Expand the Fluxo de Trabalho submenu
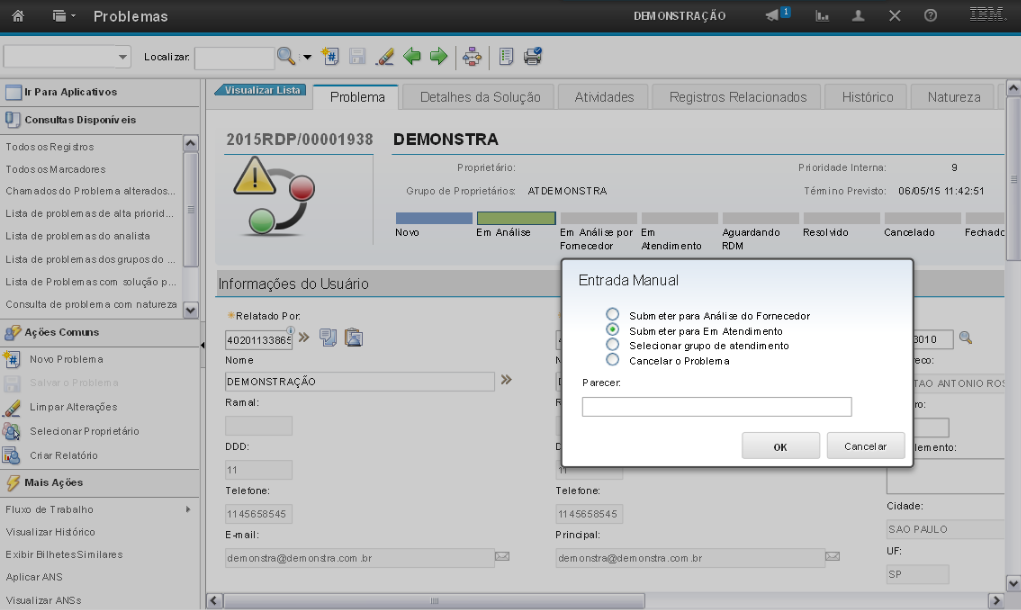The width and height of the screenshot is (1021, 610). [187, 509]
